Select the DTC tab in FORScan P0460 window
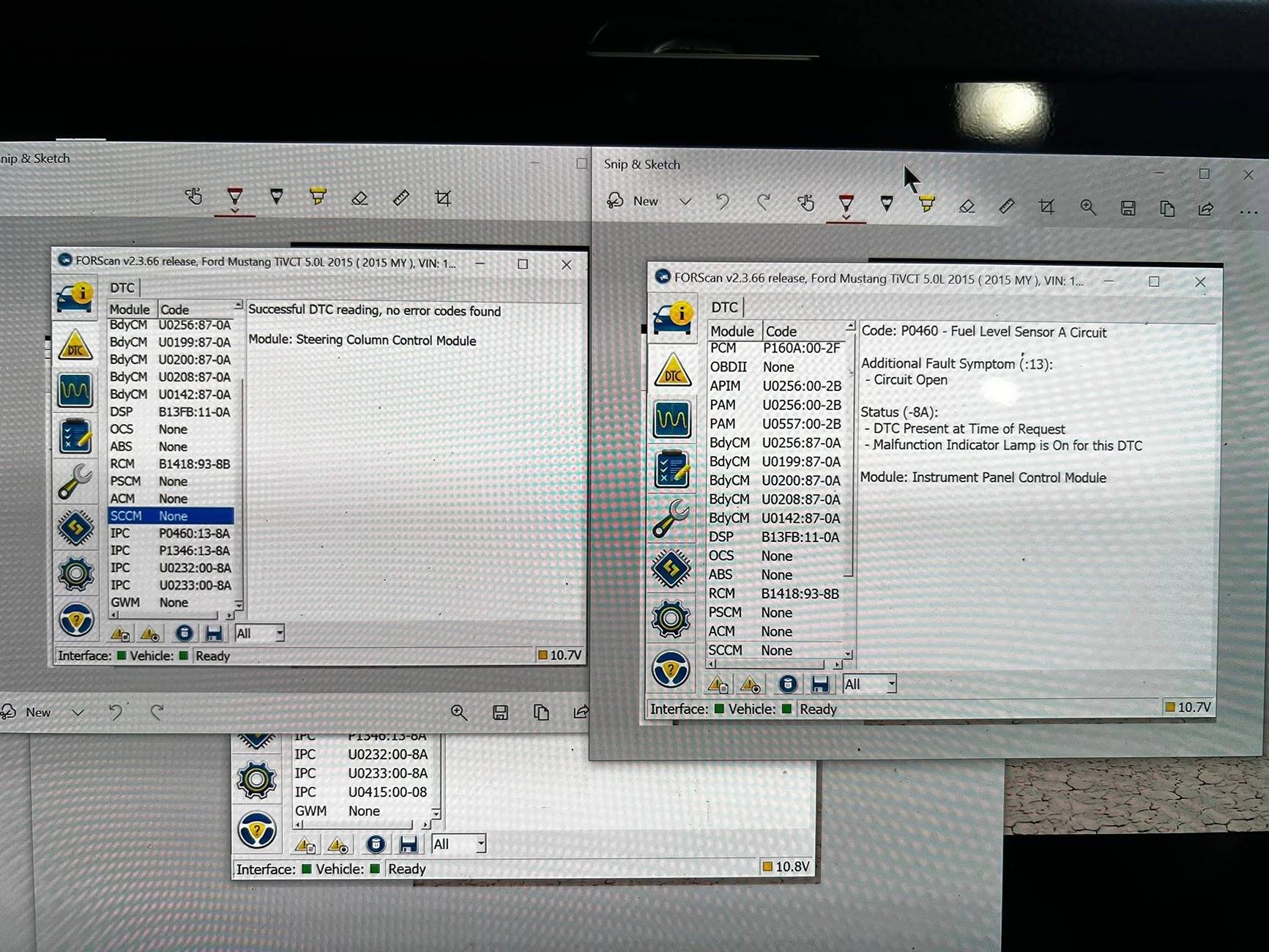The height and width of the screenshot is (952, 1269). pos(725,308)
